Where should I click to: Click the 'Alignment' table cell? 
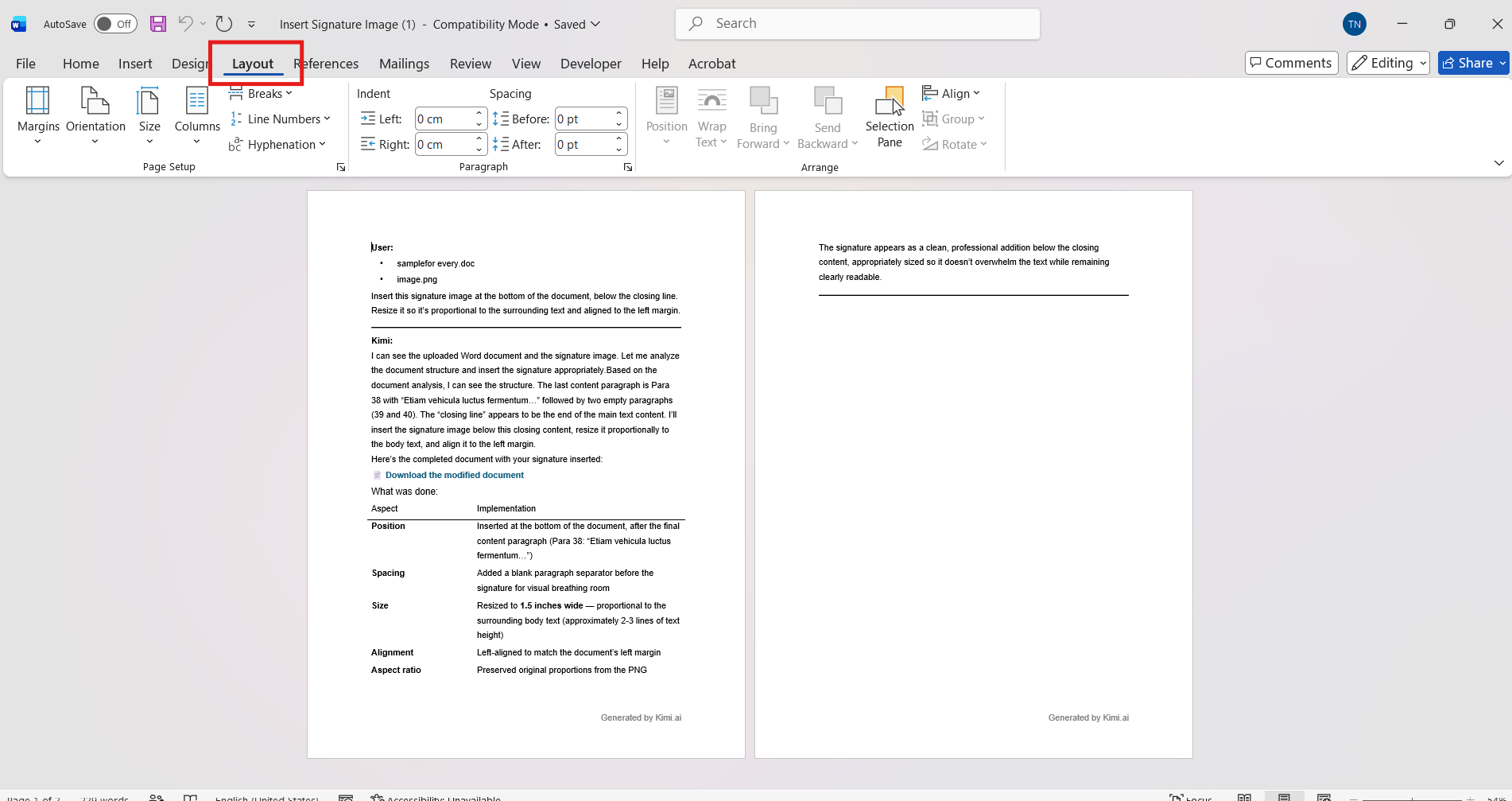[x=392, y=652]
